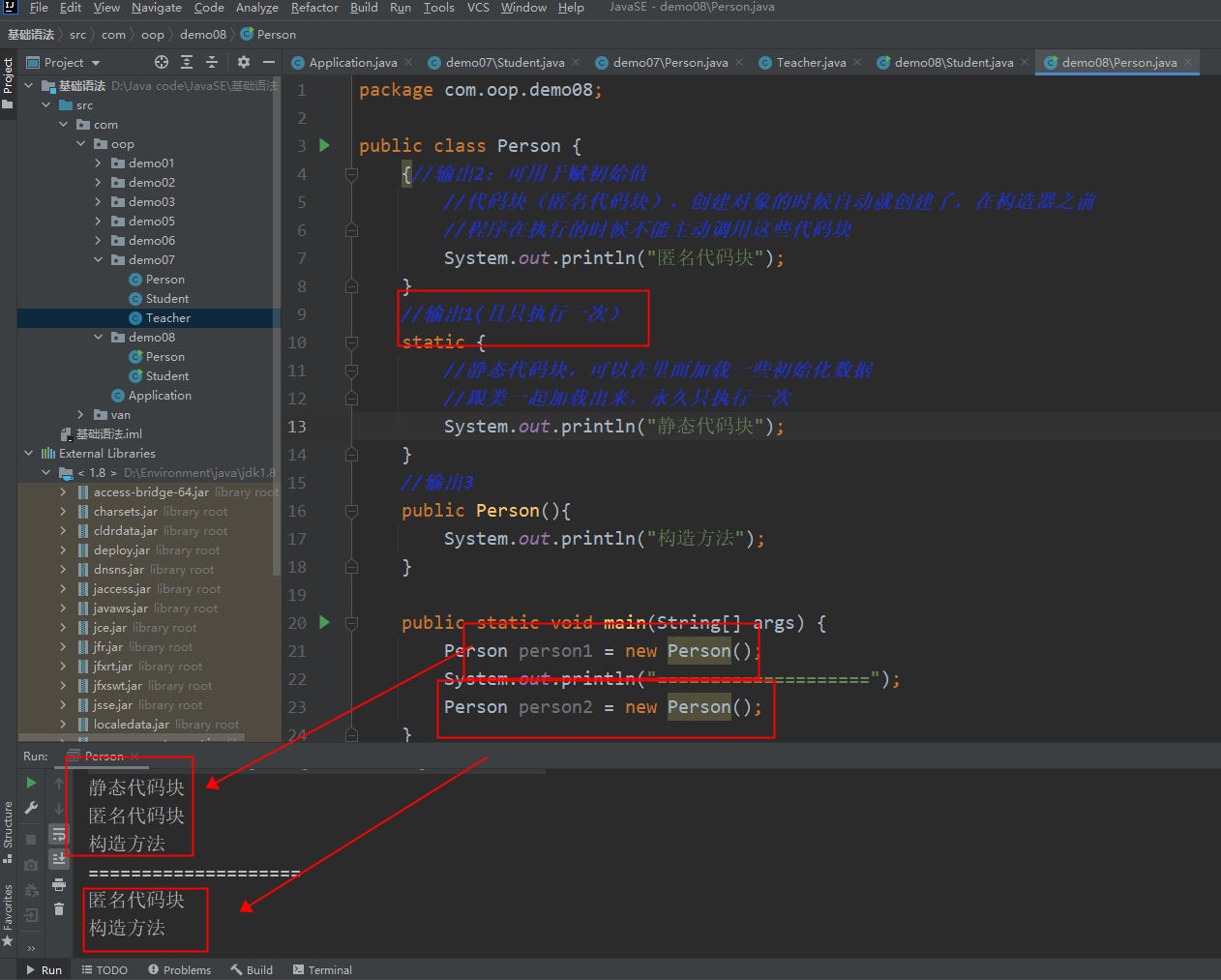Click Project vertical side tab
Image resolution: width=1221 pixels, height=980 pixels.
[x=8, y=82]
